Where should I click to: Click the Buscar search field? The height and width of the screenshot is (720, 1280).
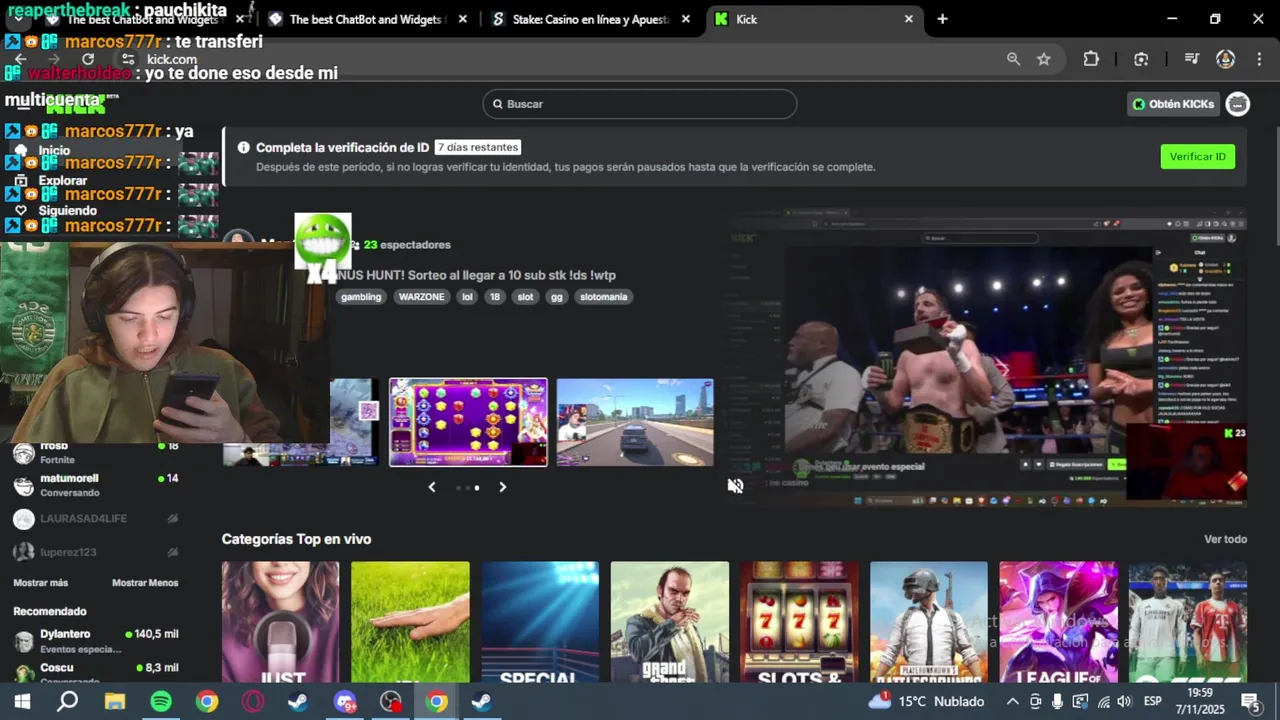pos(640,104)
